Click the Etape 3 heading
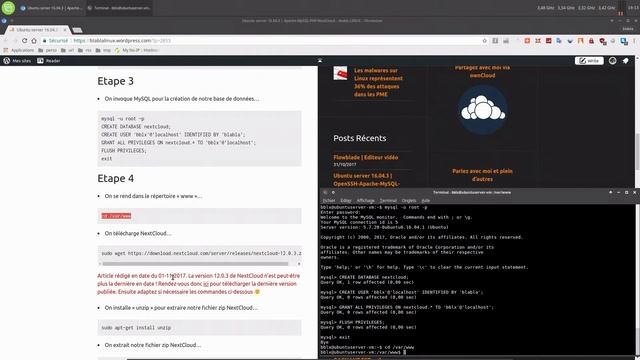This screenshot has width=640, height=360. [x=116, y=81]
